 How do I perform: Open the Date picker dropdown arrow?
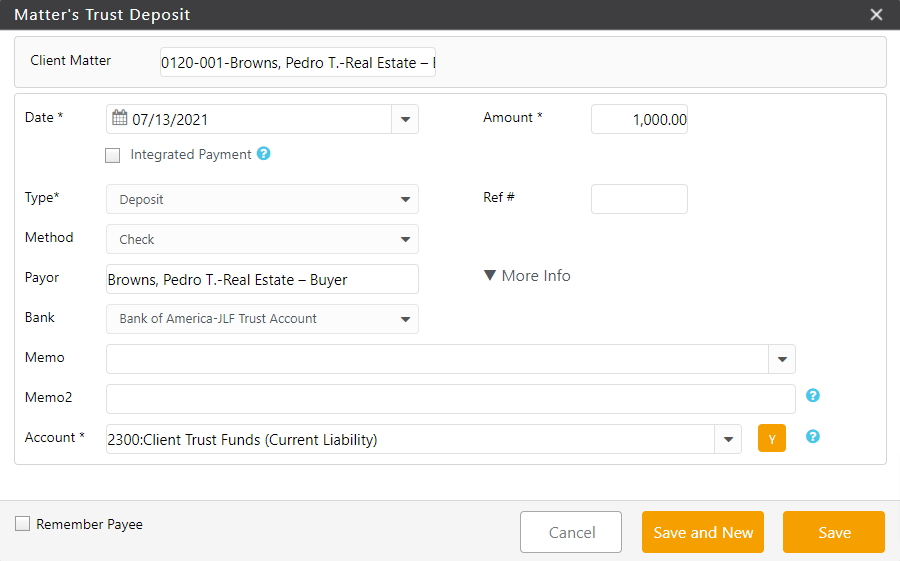(405, 119)
